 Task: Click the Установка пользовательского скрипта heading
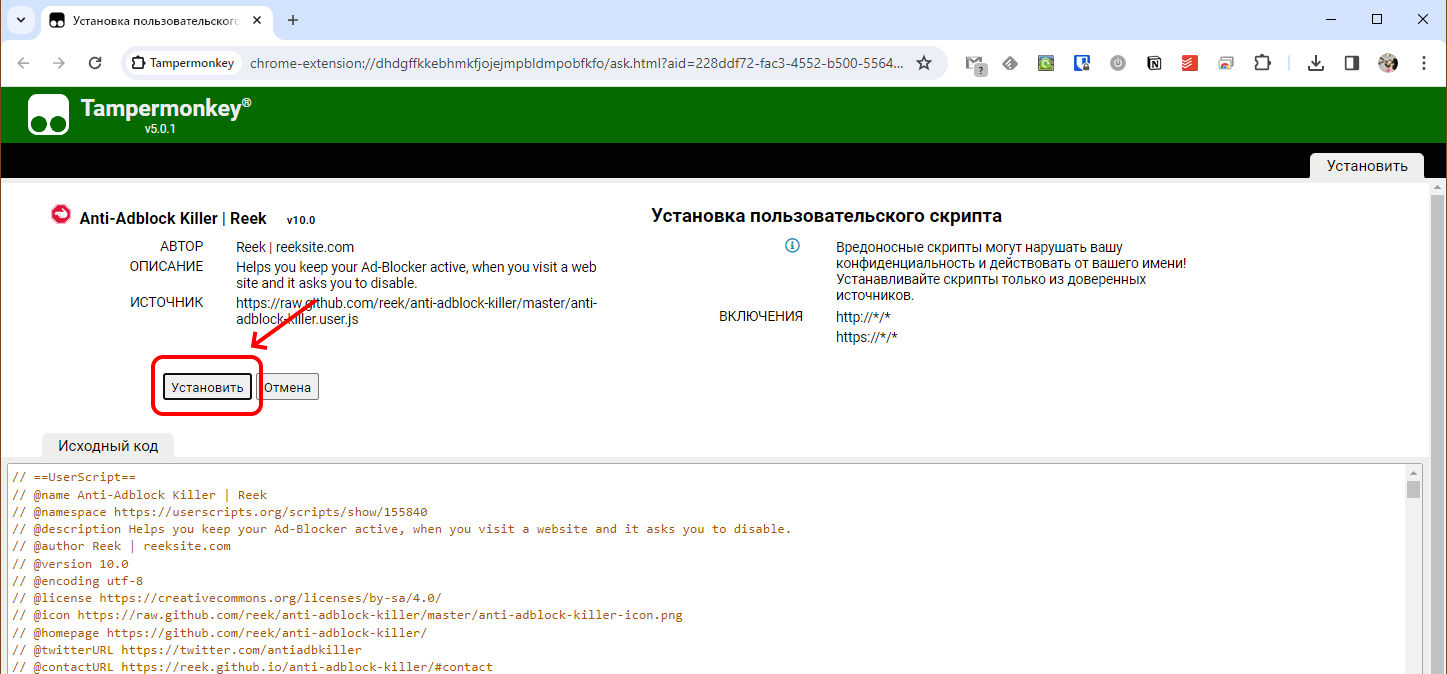pos(827,216)
